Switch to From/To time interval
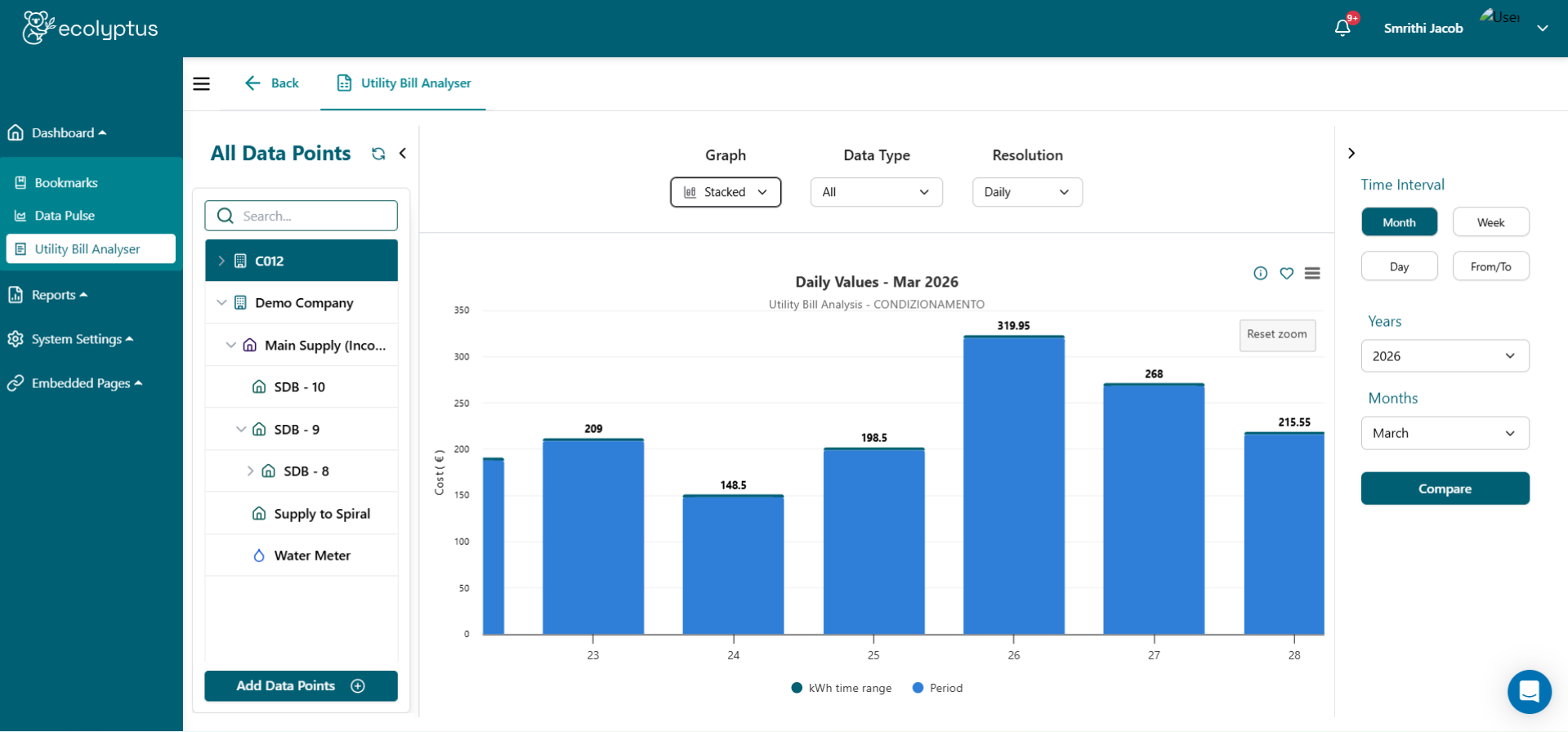 [1490, 266]
